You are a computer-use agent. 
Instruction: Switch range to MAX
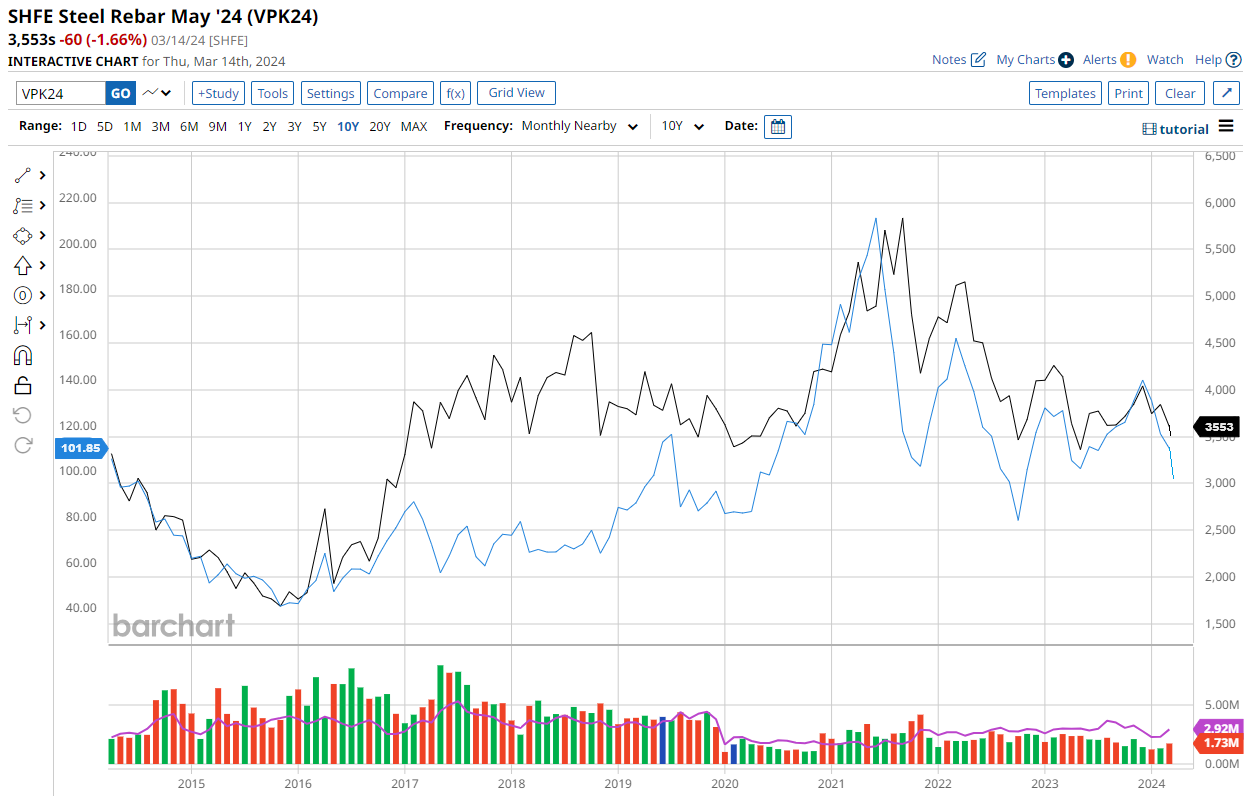414,126
